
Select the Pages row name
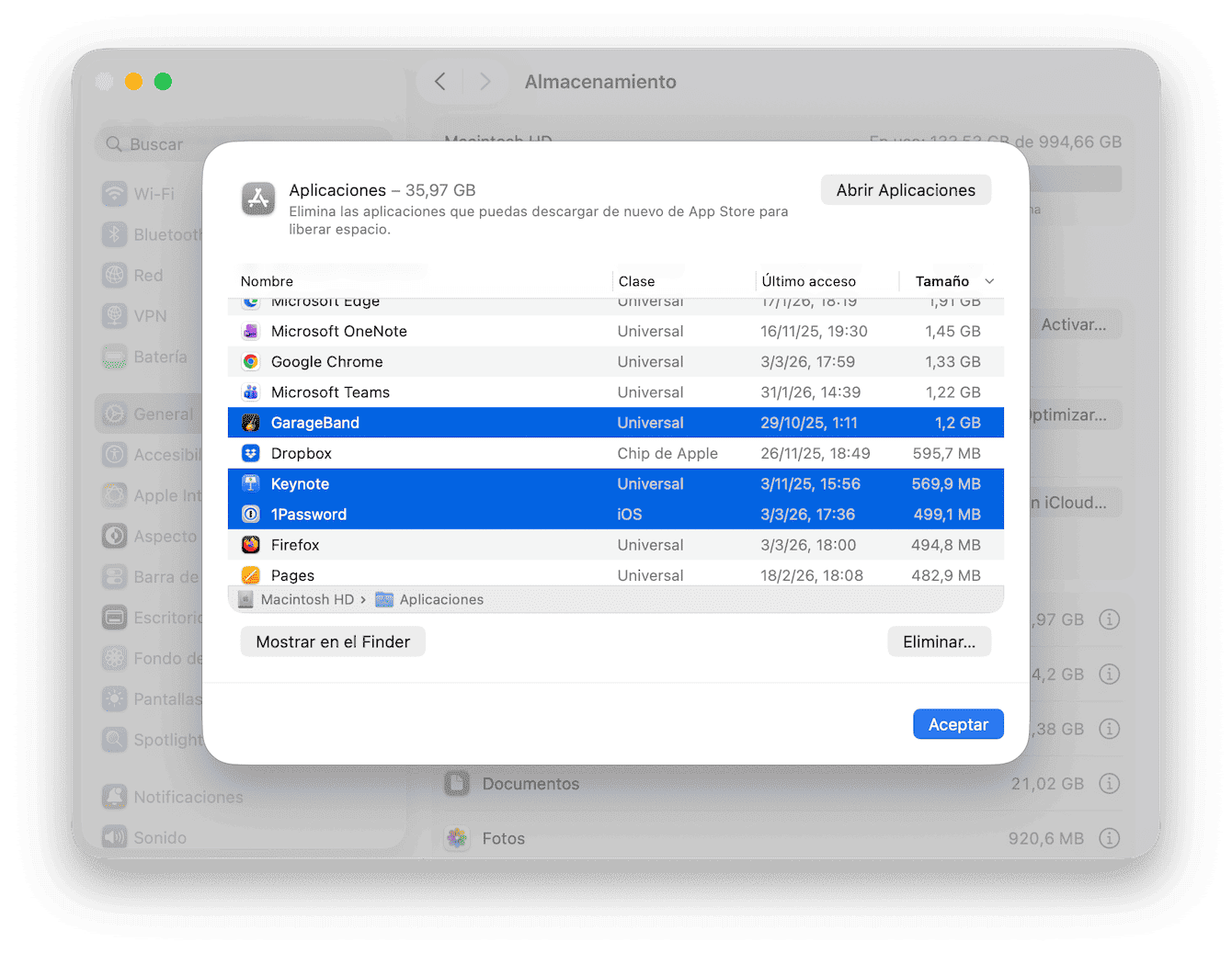coord(292,575)
